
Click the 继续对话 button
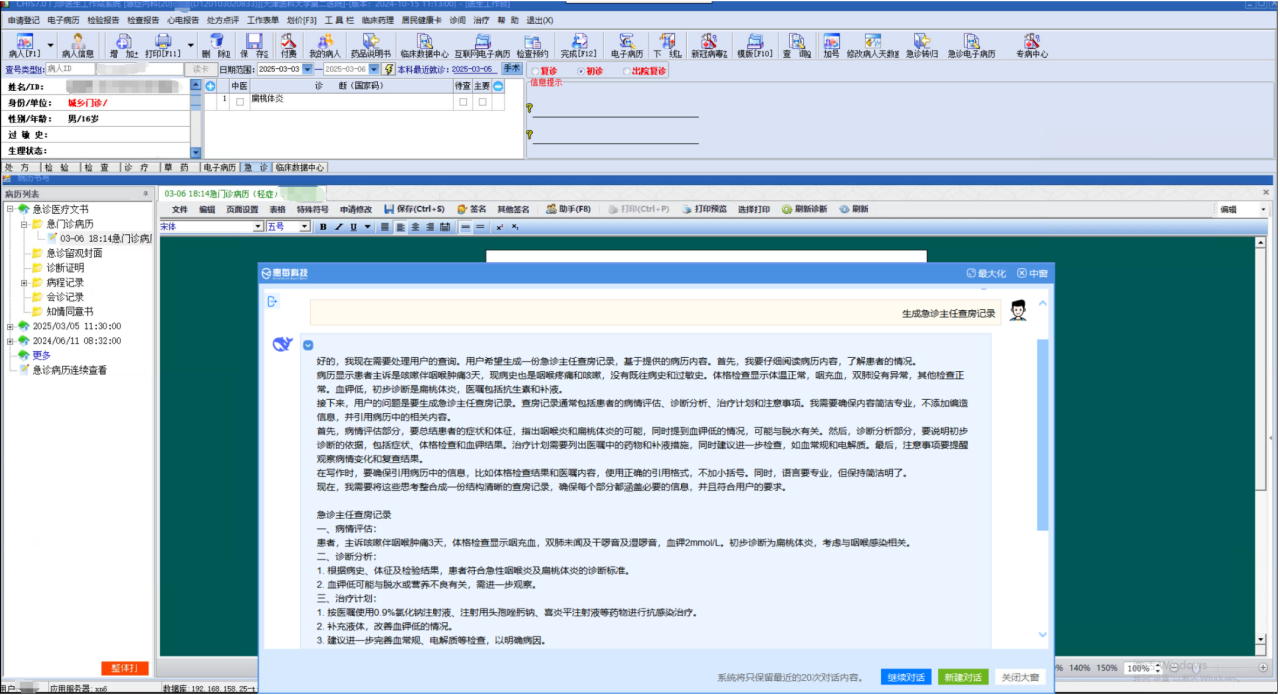click(x=905, y=677)
